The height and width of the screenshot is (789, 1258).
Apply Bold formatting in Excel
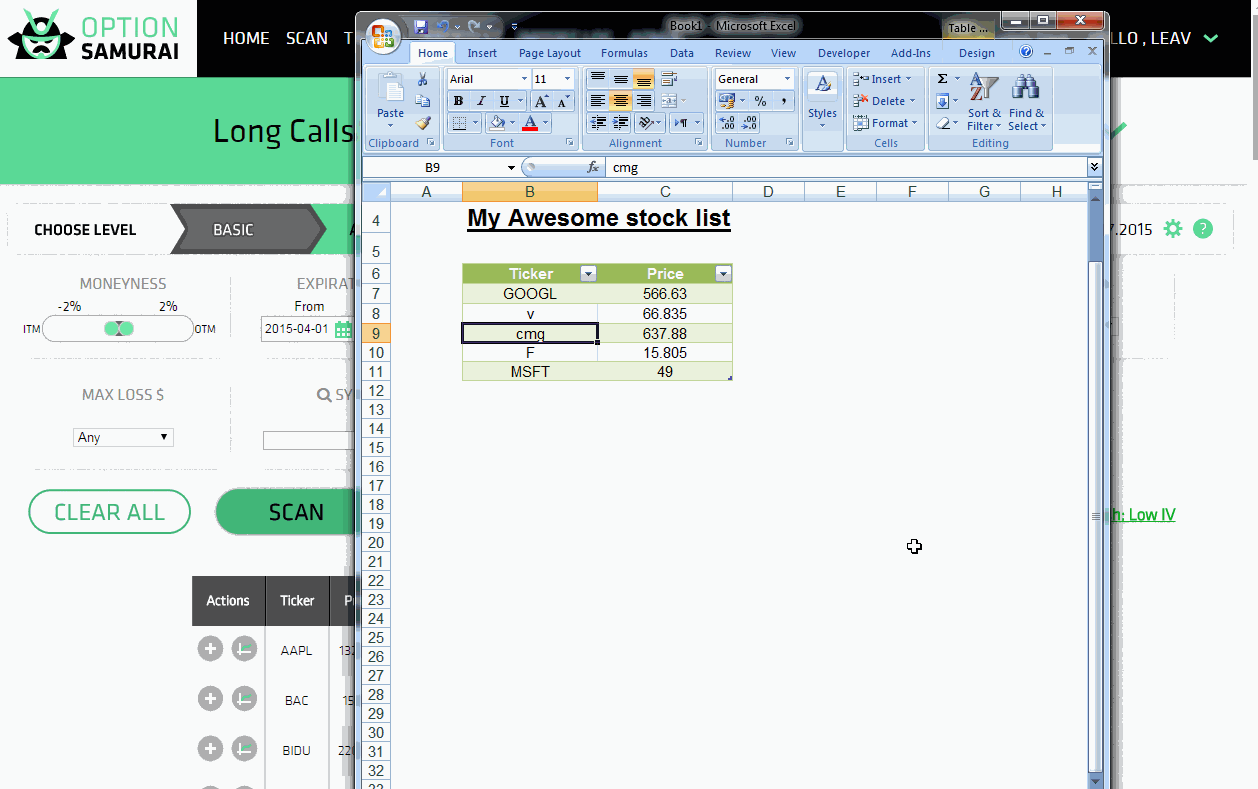tap(458, 101)
